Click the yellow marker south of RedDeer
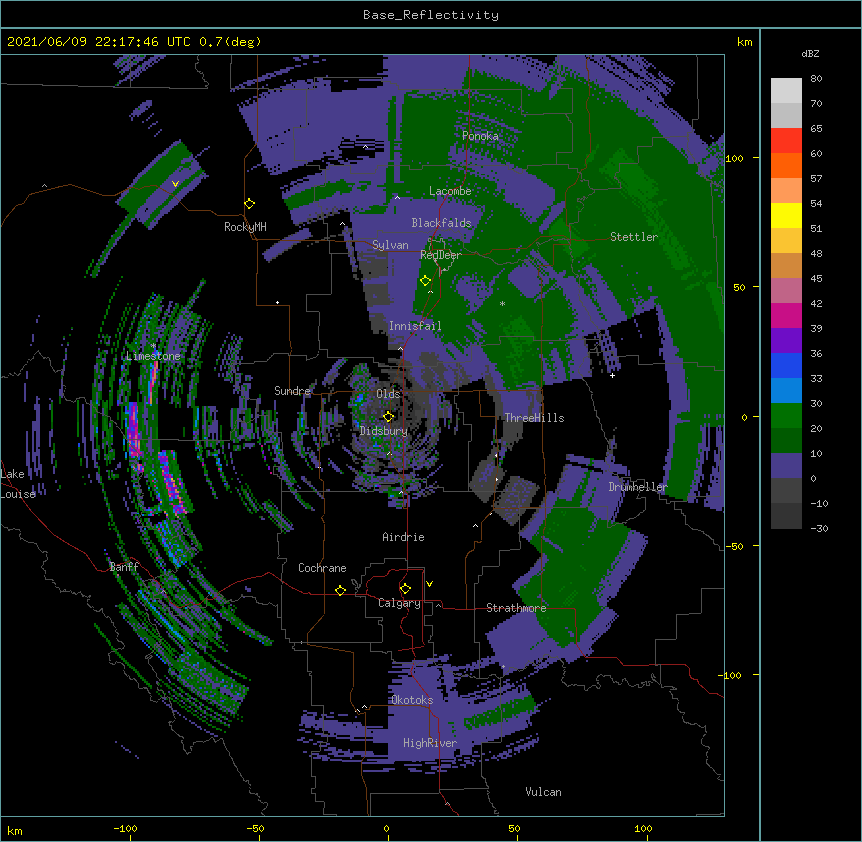 tap(425, 281)
